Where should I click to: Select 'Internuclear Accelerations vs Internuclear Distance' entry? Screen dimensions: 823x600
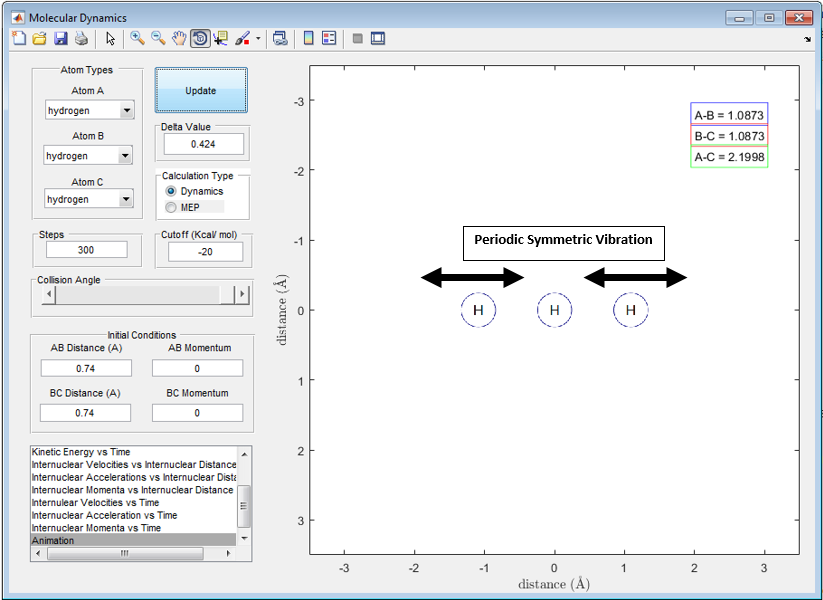[x=134, y=477]
